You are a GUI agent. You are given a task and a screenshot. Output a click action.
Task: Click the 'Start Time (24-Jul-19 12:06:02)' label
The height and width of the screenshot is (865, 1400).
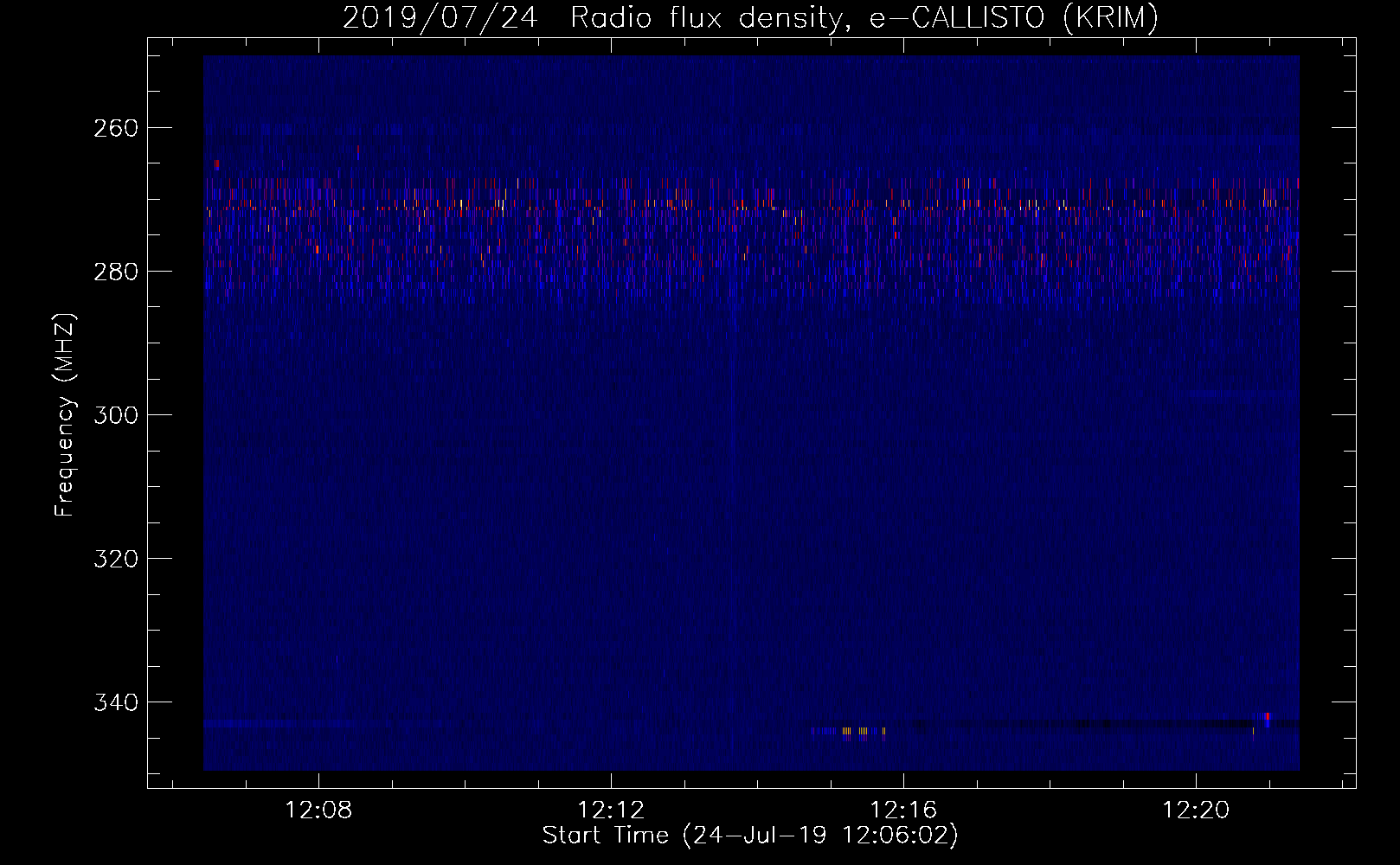tap(750, 836)
